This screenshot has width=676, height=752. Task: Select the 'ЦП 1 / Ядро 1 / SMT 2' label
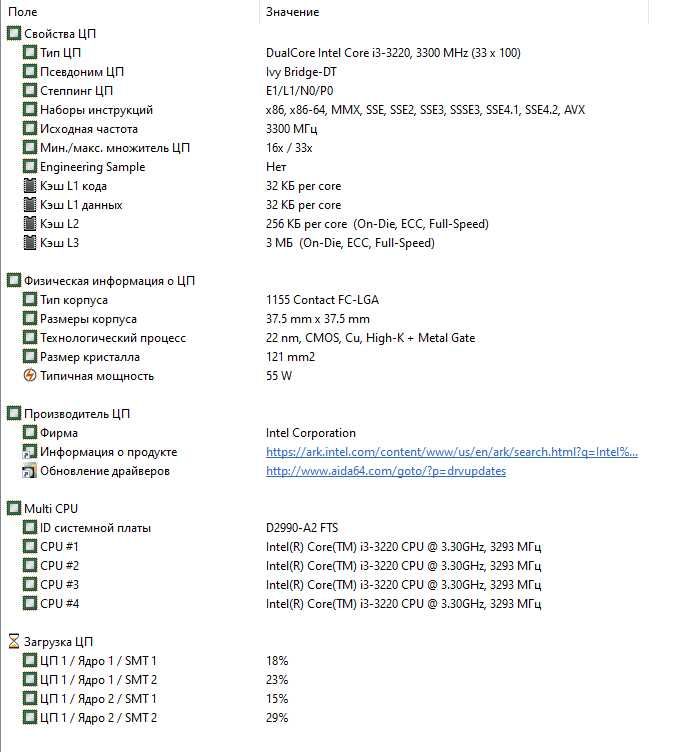click(98, 680)
